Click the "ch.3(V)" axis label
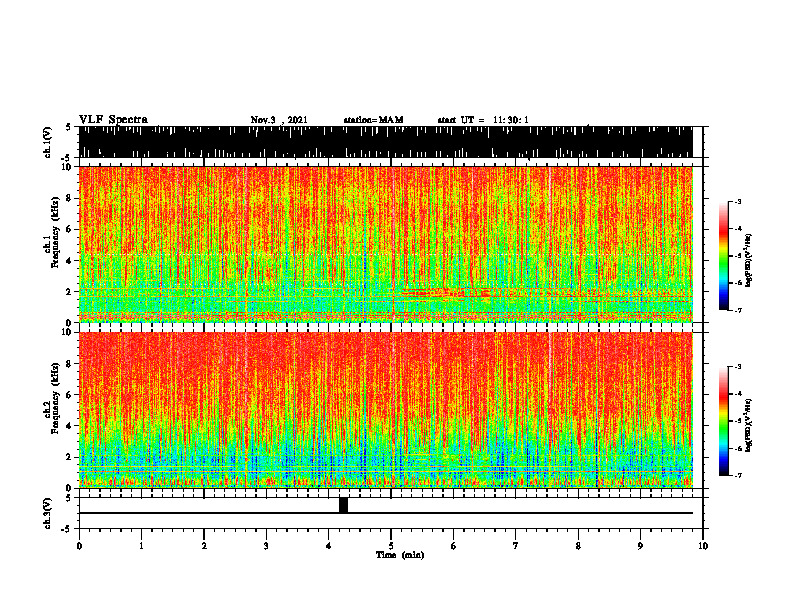Viewport: 792px width, 612px height. point(47,513)
